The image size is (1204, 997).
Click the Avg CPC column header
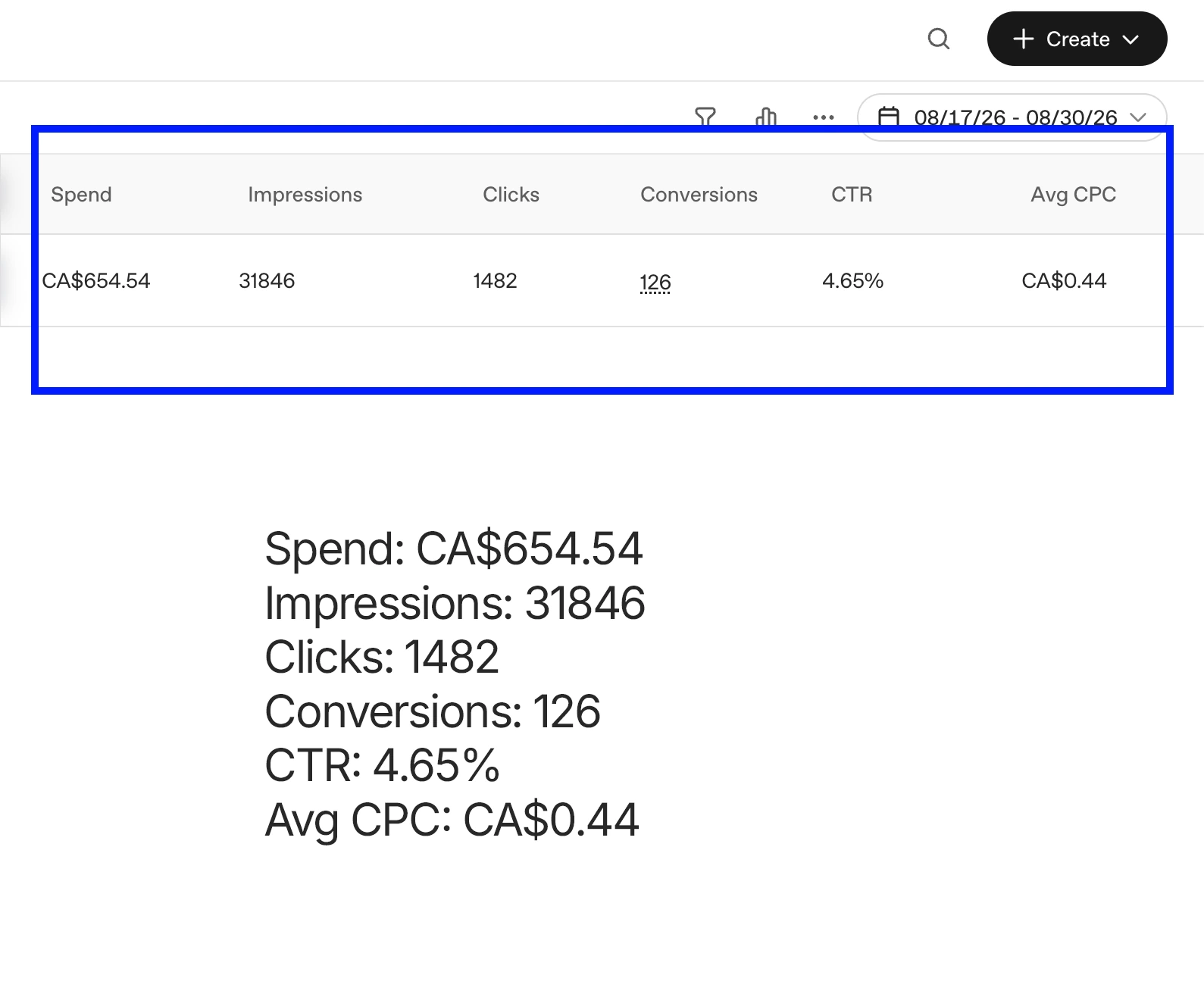(1073, 195)
